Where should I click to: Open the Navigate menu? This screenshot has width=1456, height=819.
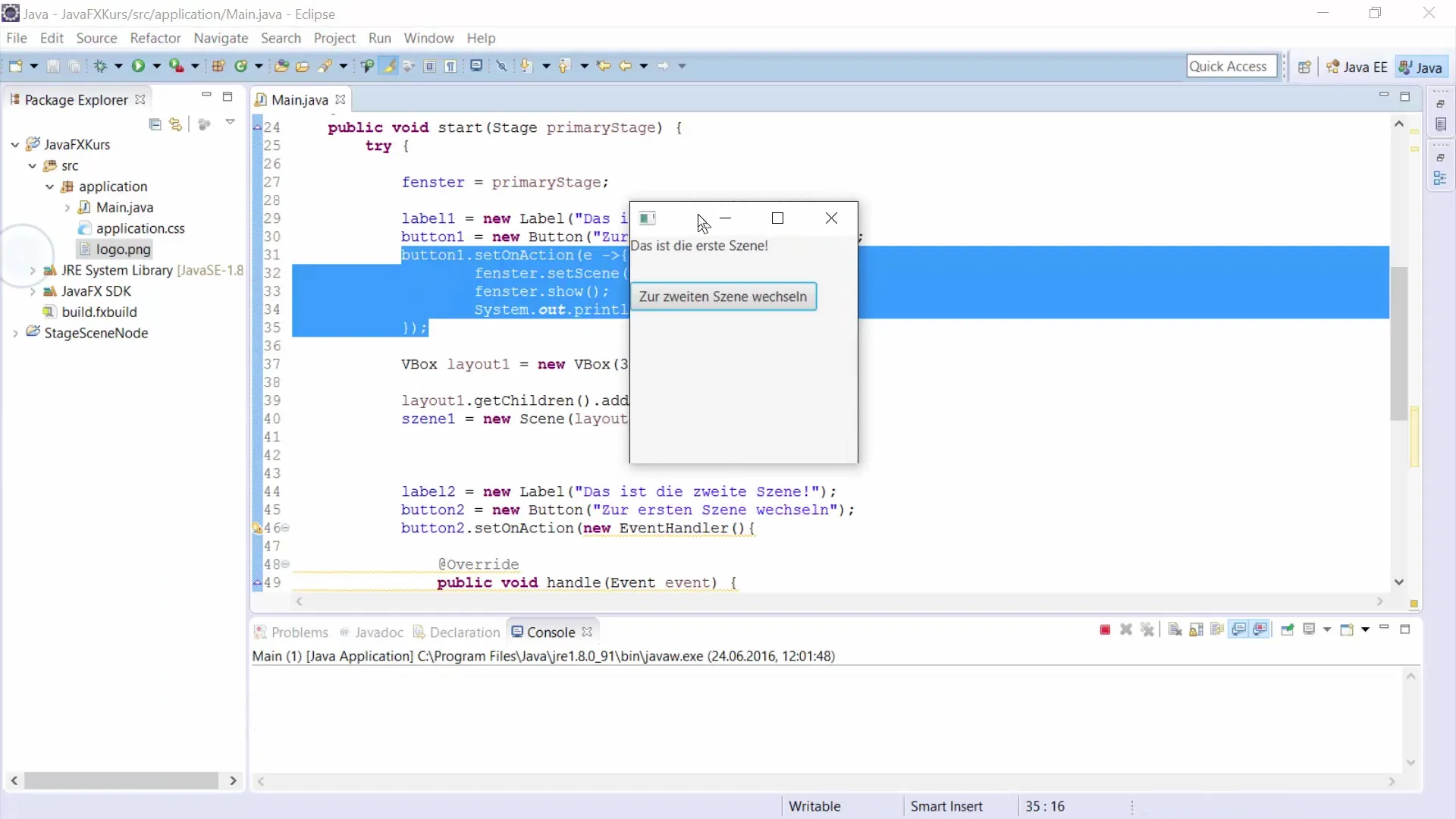pyautogui.click(x=221, y=38)
